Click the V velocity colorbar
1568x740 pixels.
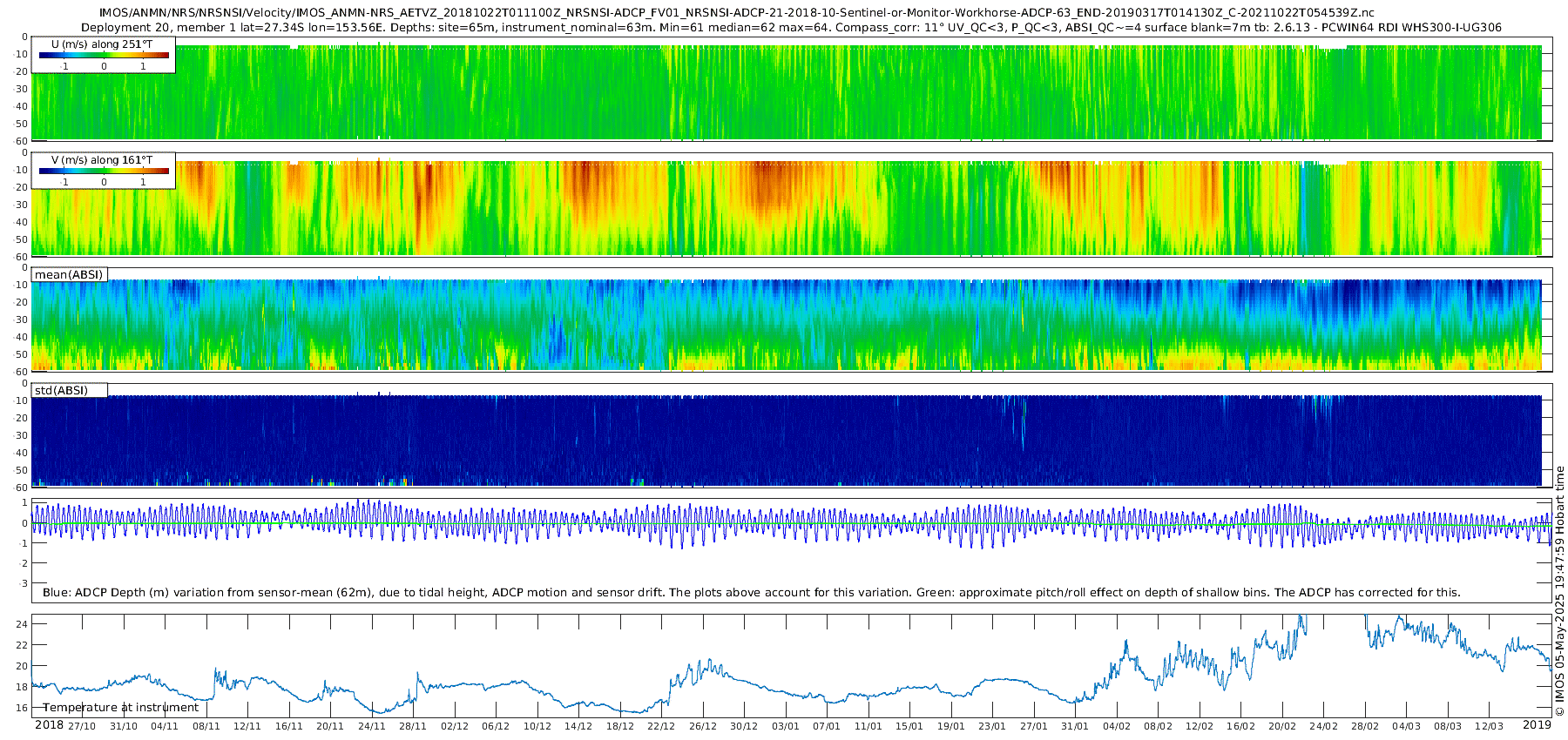click(x=104, y=171)
